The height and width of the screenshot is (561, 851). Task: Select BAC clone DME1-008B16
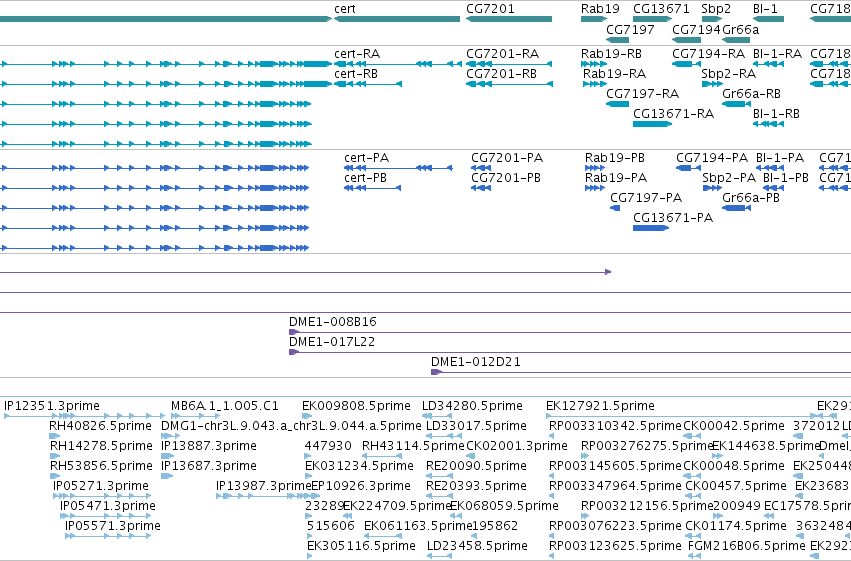tap(570, 332)
